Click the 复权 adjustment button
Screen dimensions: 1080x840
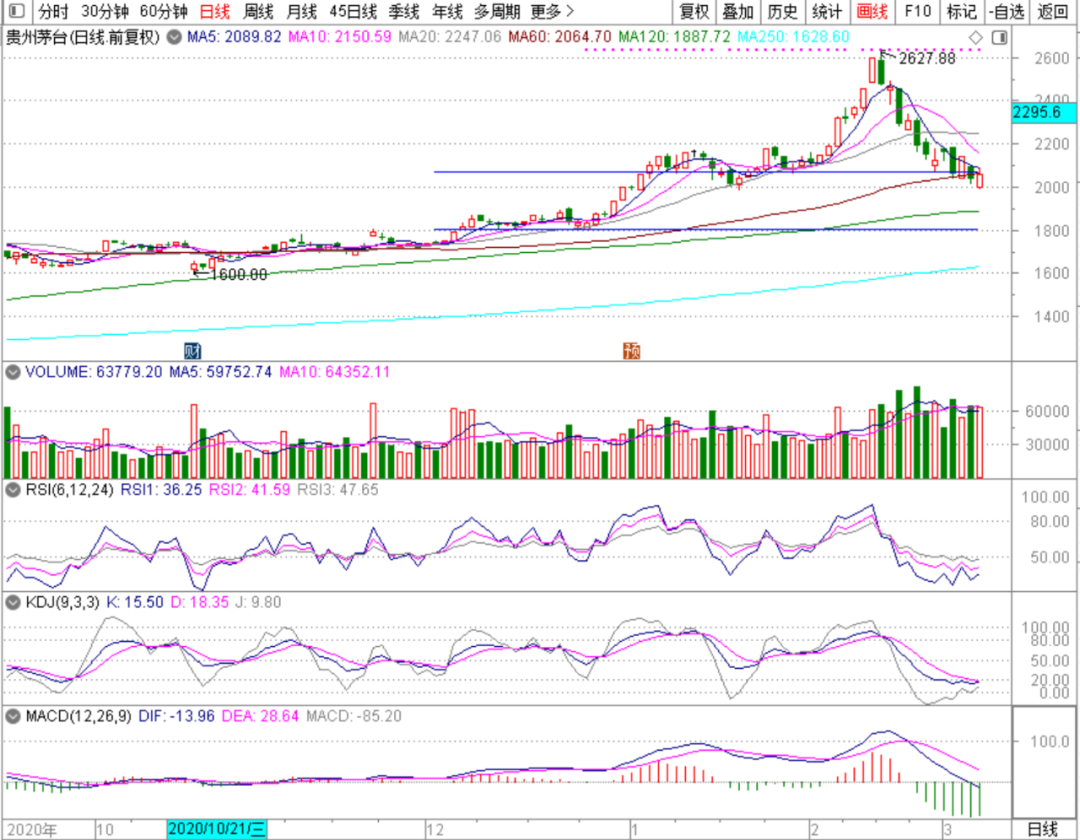694,12
